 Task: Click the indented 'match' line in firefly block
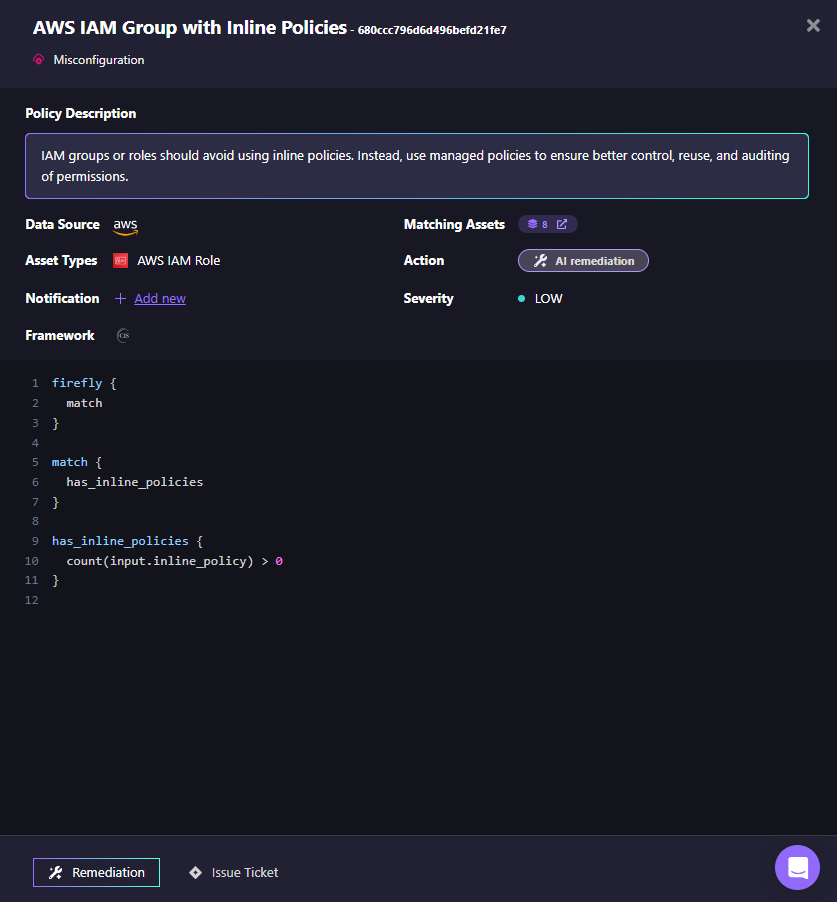[84, 403]
